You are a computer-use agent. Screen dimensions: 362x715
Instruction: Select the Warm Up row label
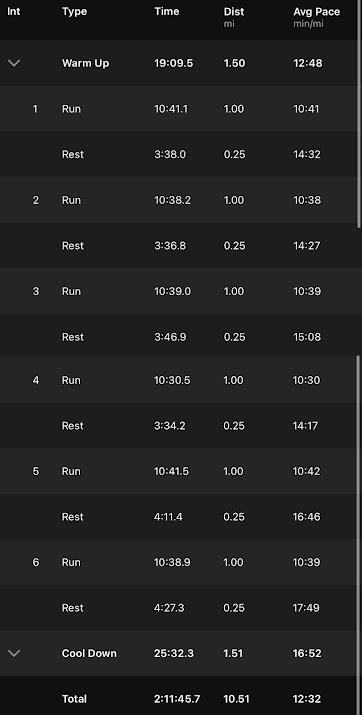85,63
